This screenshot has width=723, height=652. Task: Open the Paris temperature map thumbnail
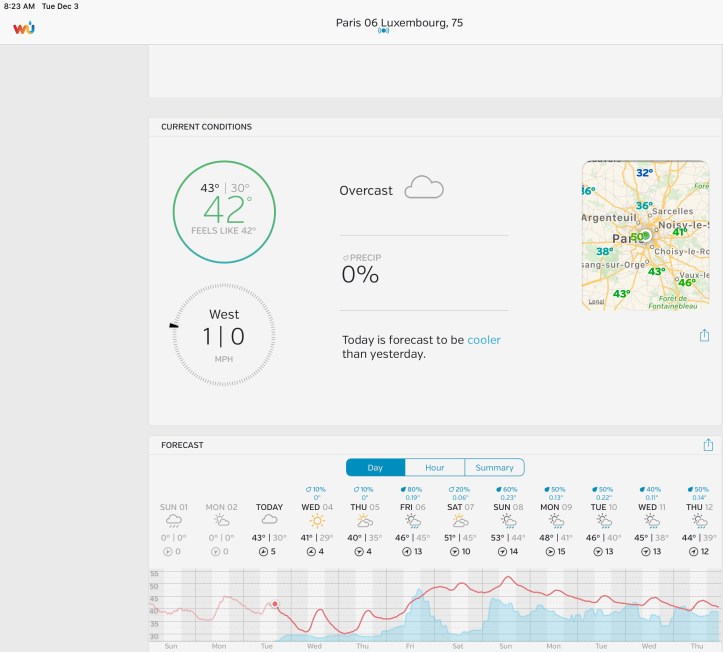click(645, 235)
